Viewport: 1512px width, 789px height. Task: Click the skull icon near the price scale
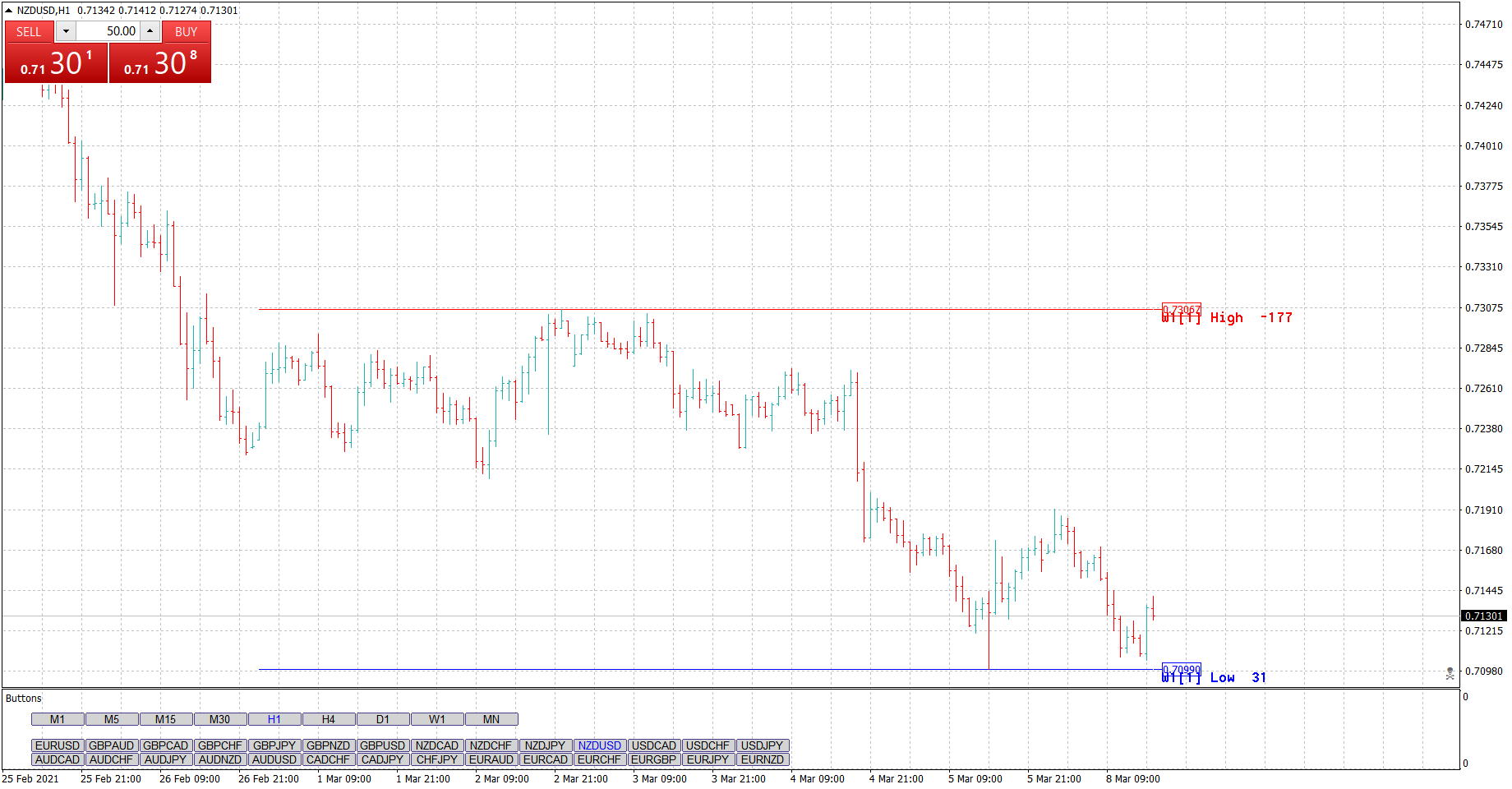point(1450,673)
